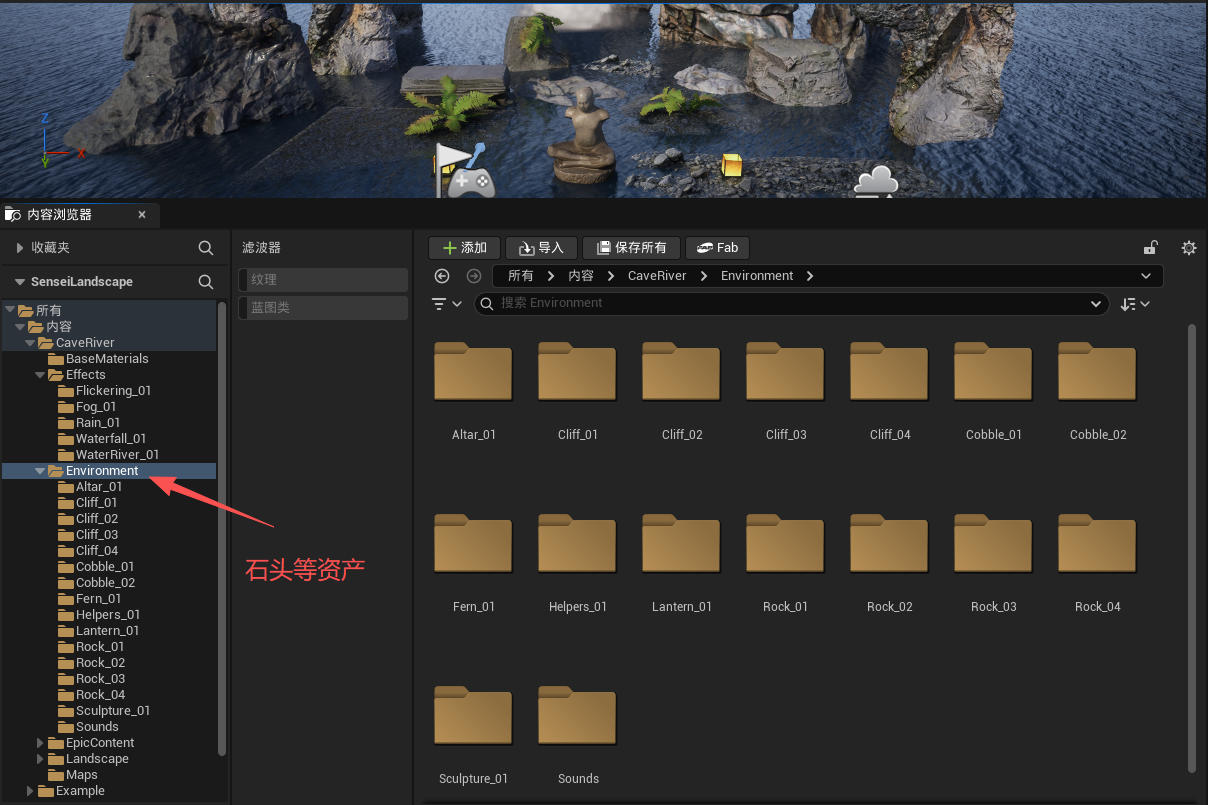Expand the 收藏夹 section
1208x805 pixels.
(19, 248)
